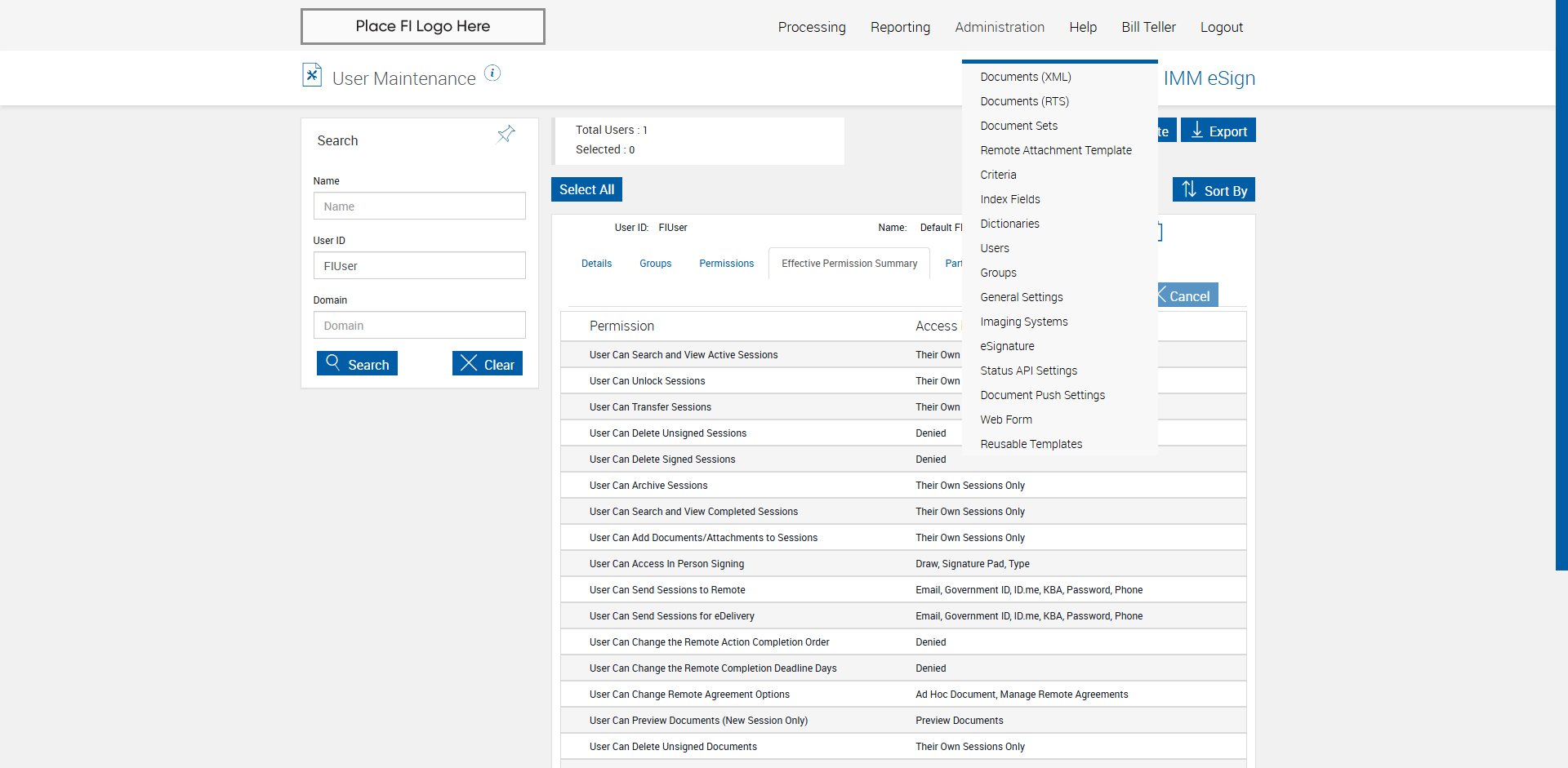Screen dimensions: 1568x768
Task: Click the Place FI Logo Here image
Action: point(422,26)
